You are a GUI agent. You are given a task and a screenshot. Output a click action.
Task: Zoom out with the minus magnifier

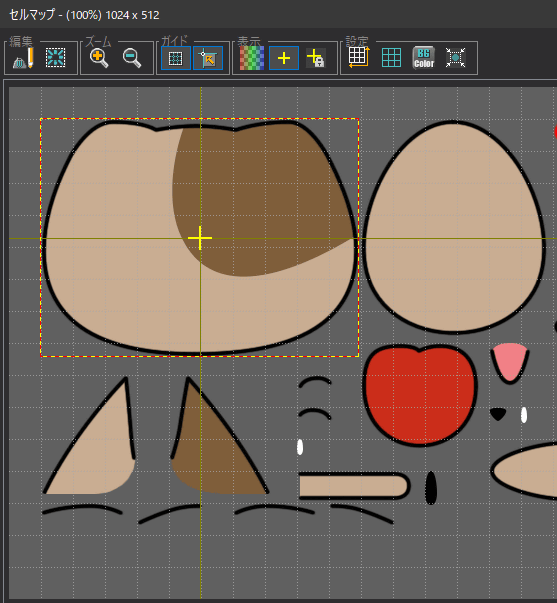(x=132, y=58)
